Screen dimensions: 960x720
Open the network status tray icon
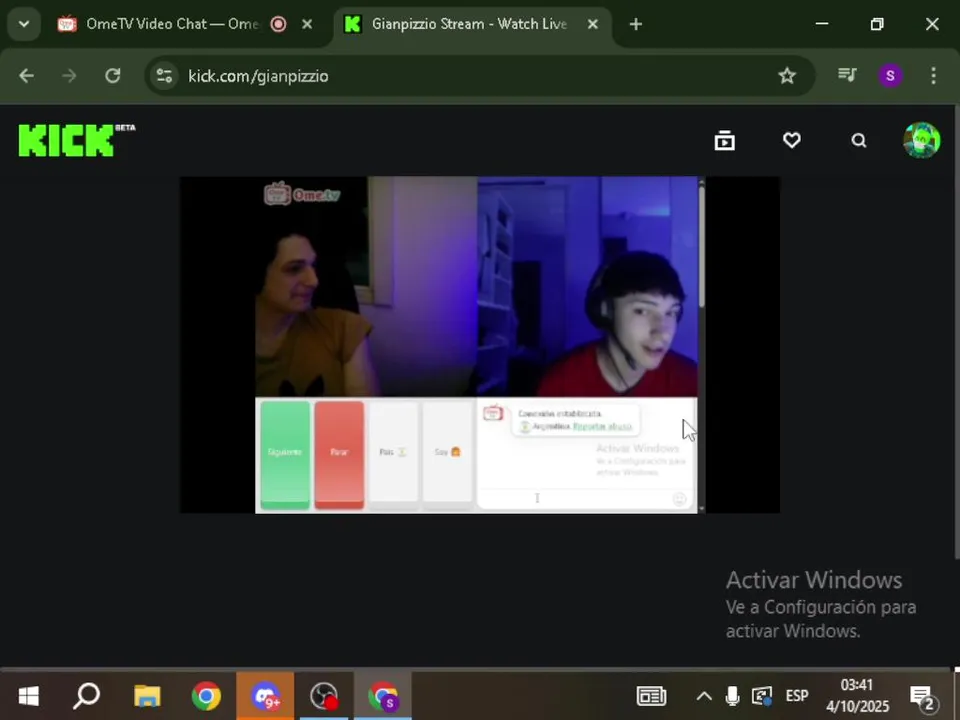(x=762, y=696)
